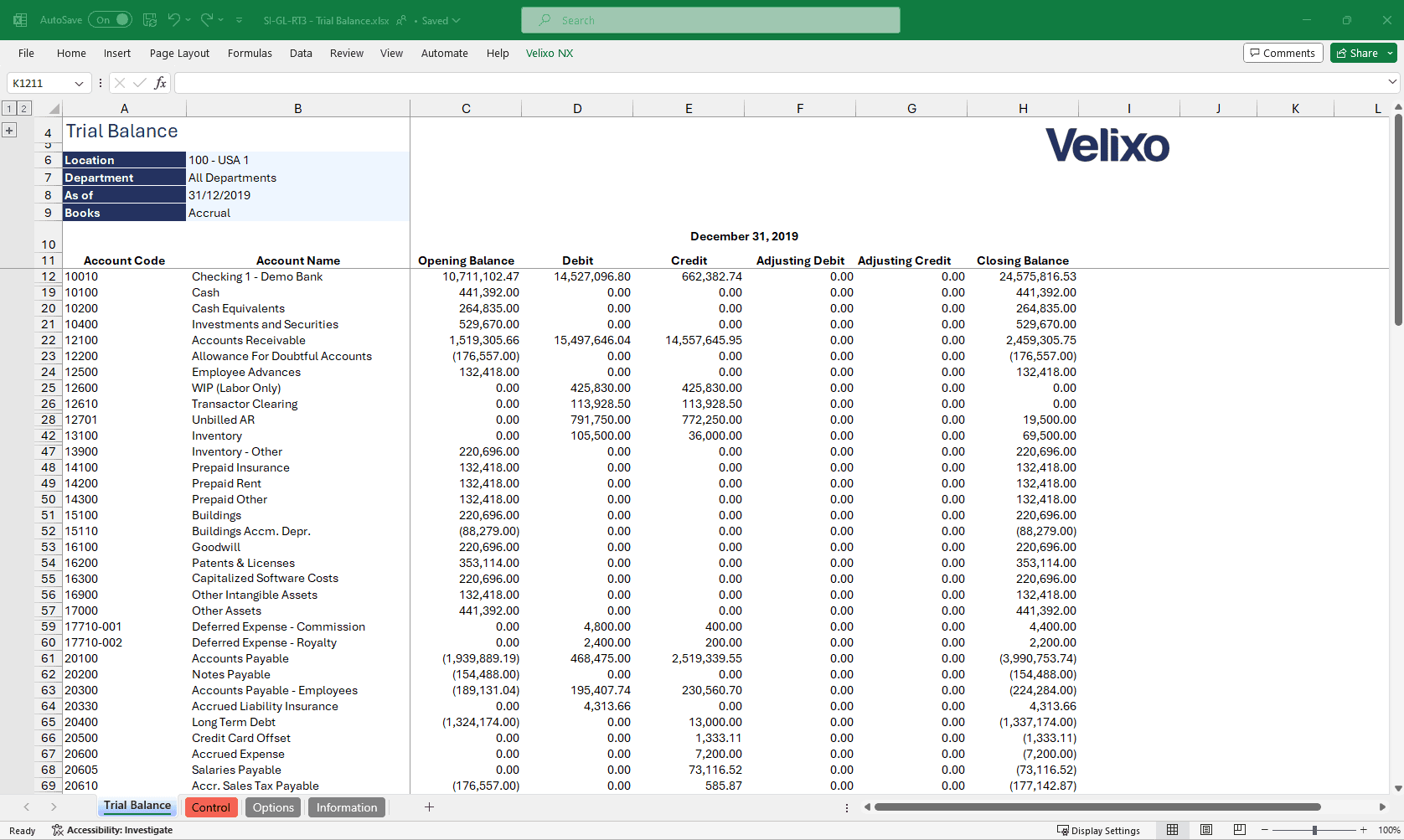Click the Redo arrow icon
The height and width of the screenshot is (840, 1404).
click(x=206, y=20)
